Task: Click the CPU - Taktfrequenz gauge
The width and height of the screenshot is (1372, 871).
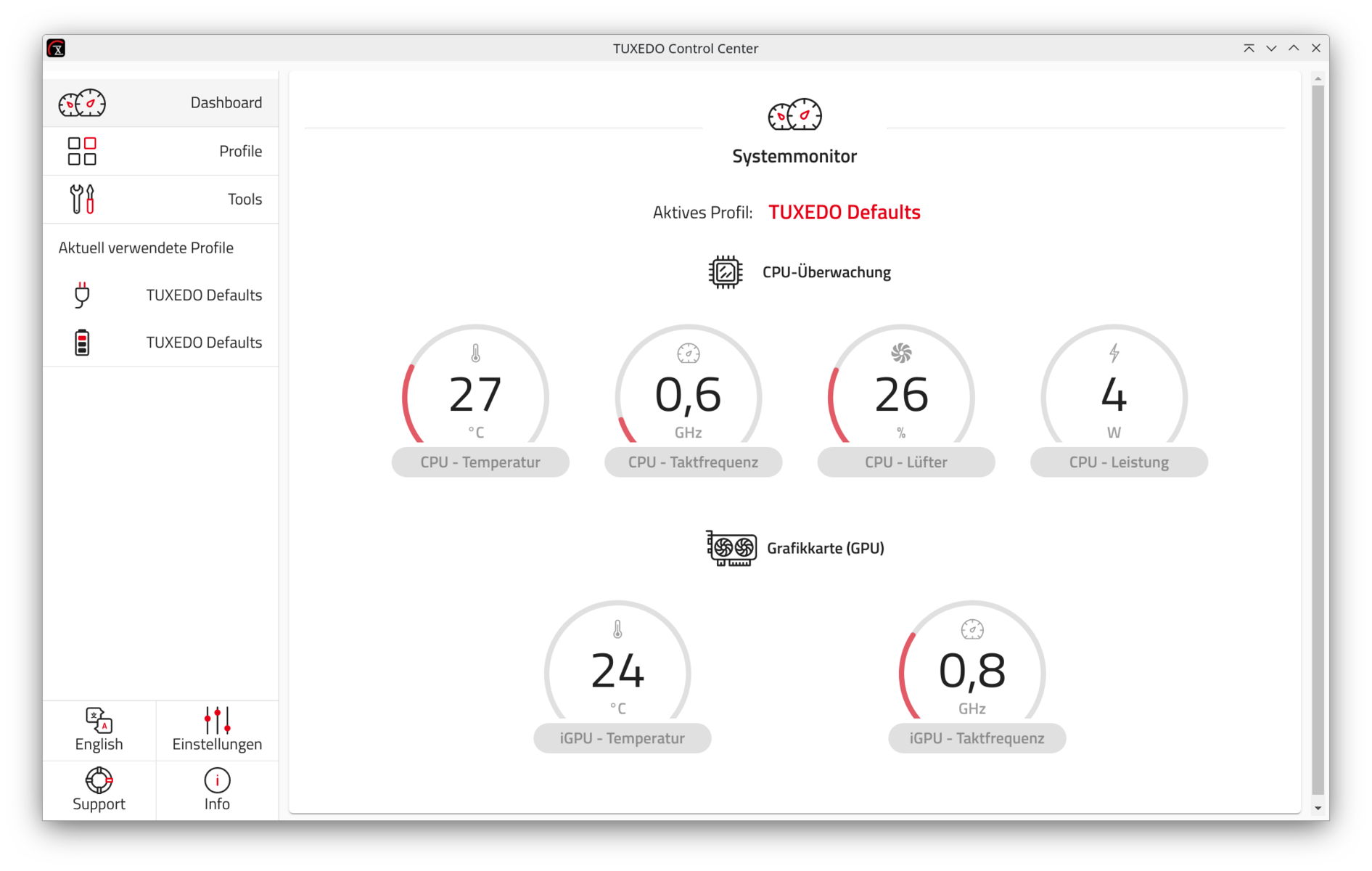Action: click(688, 392)
